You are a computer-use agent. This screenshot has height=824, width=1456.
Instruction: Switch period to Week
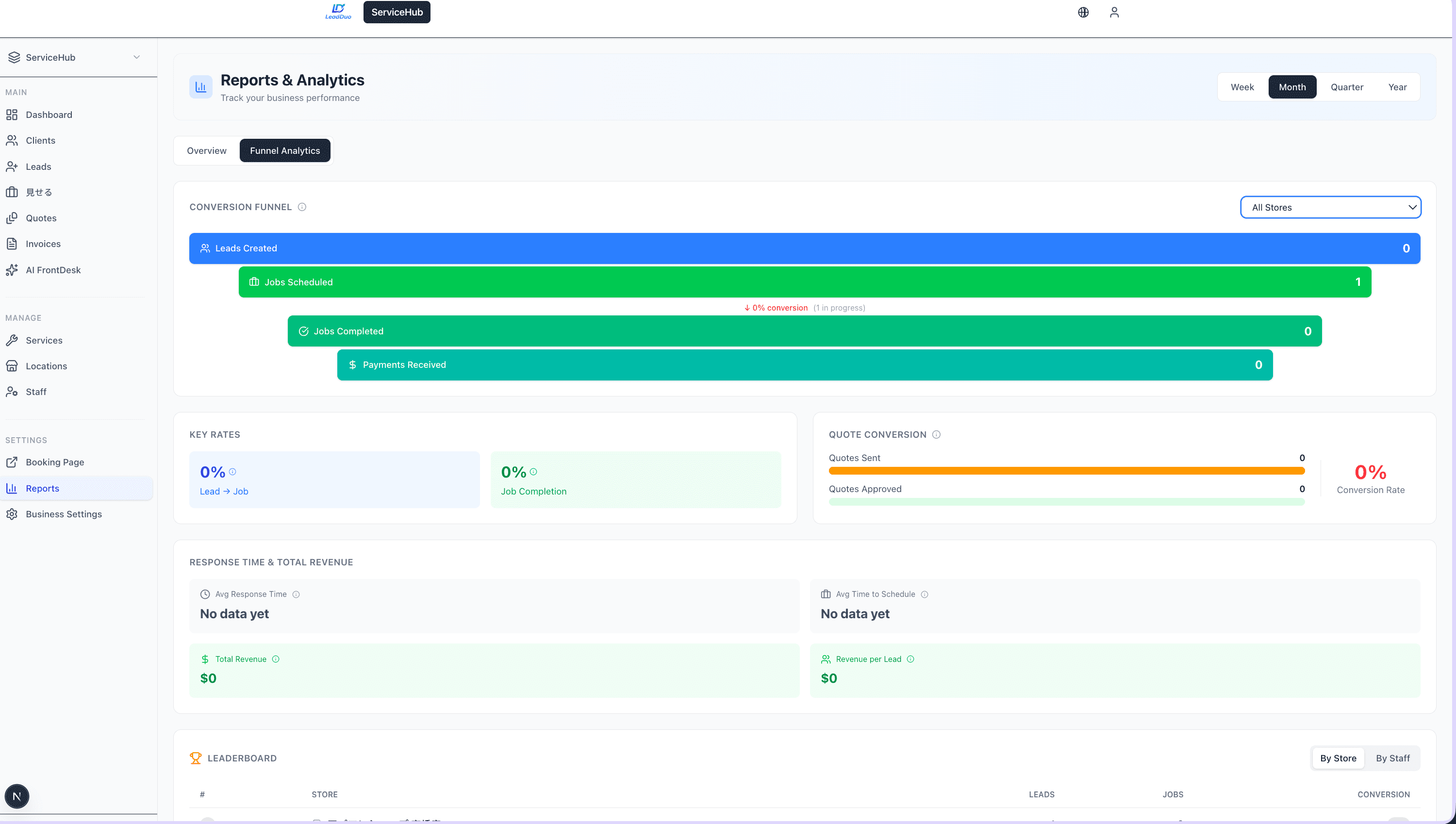point(1242,86)
